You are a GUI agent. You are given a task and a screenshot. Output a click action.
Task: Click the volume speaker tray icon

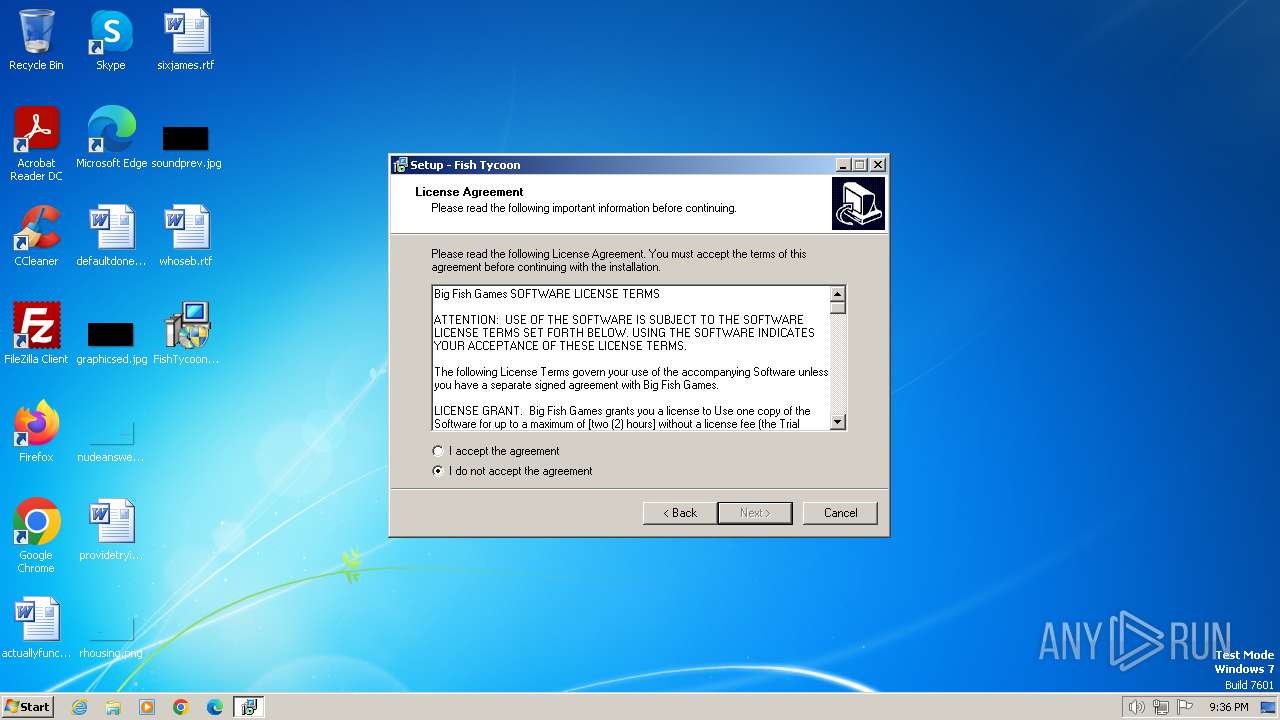click(1136, 707)
